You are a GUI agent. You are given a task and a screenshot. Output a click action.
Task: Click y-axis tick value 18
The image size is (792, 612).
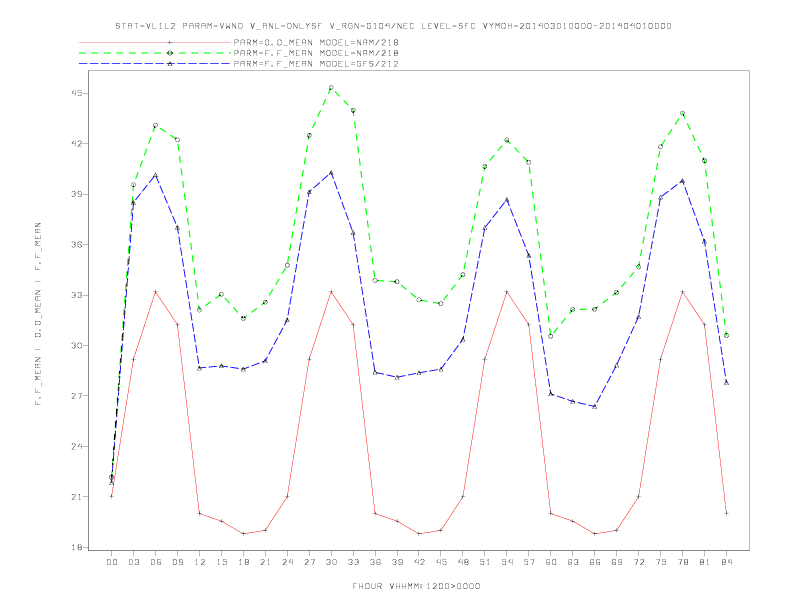77,547
